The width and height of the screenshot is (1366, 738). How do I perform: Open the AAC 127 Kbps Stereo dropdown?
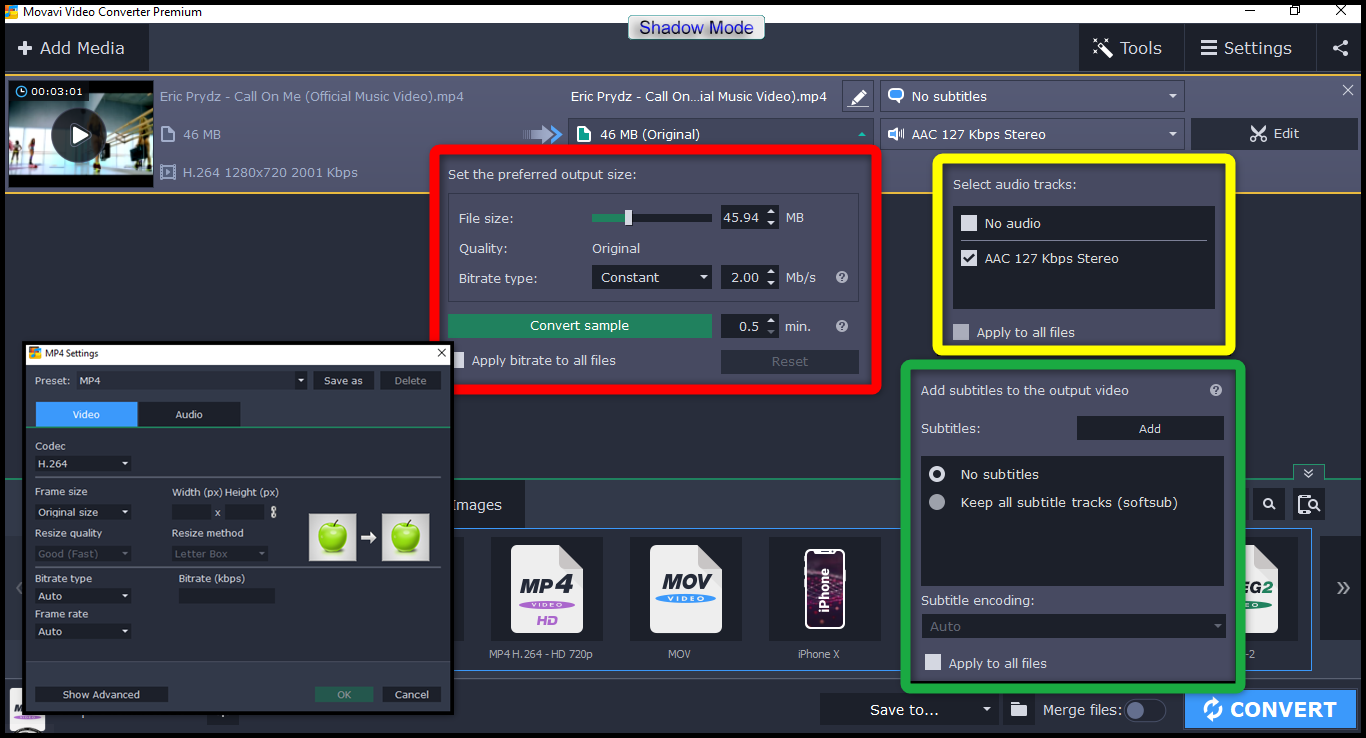click(1032, 134)
